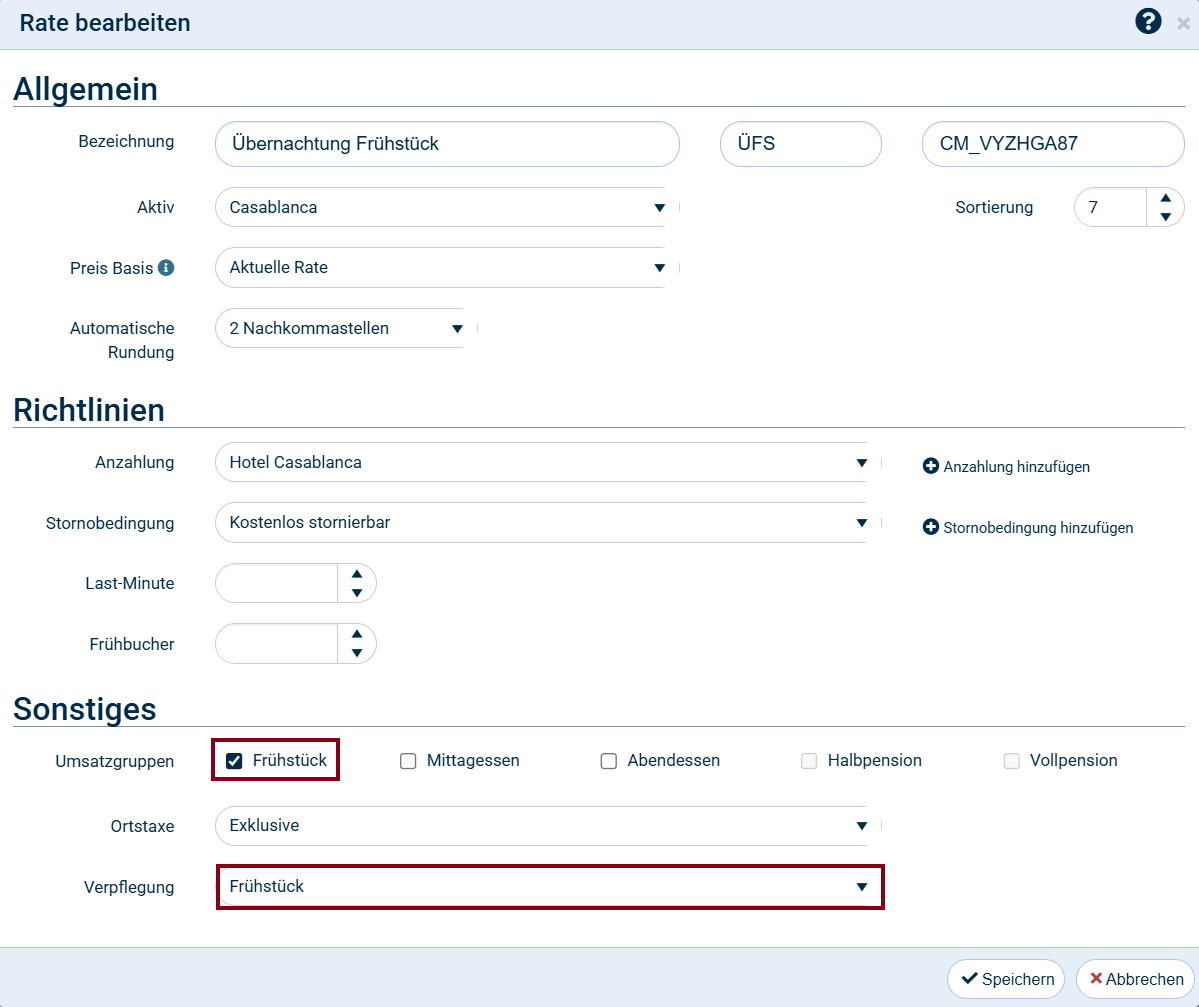Click the plus icon for Stornobedingung hinzufügen

click(930, 527)
